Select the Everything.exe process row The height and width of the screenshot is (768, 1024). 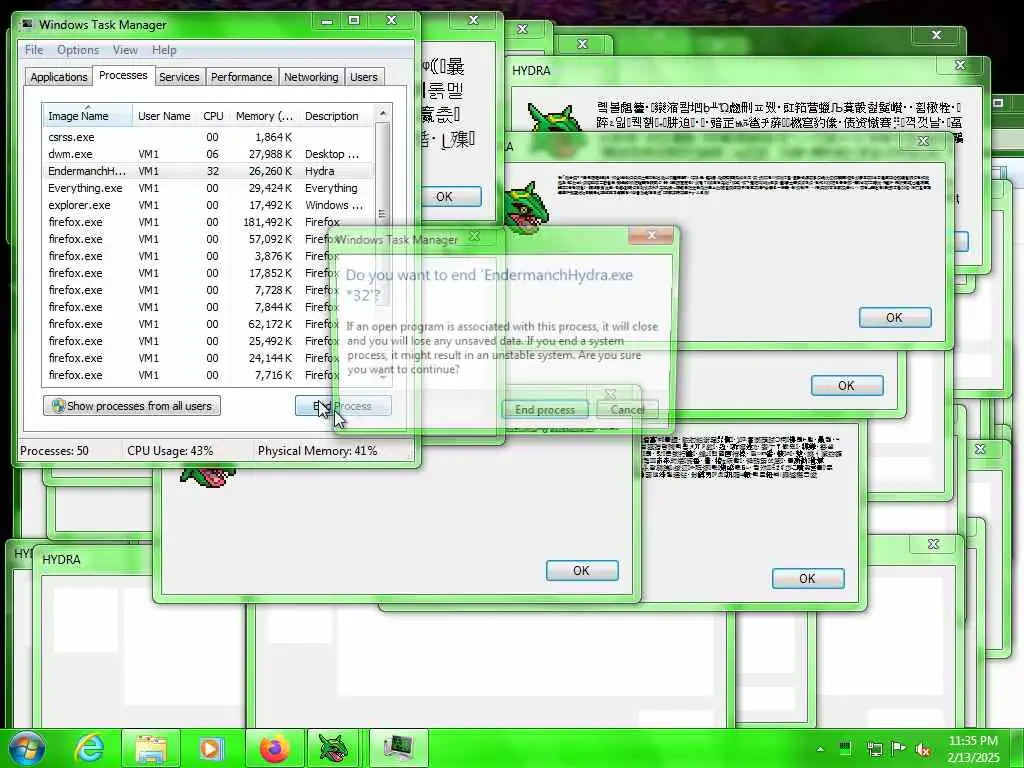(x=209, y=188)
